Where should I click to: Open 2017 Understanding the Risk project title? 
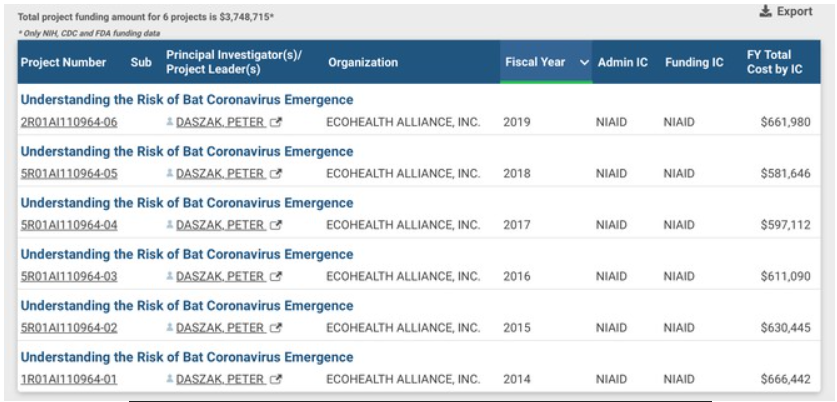(187, 203)
